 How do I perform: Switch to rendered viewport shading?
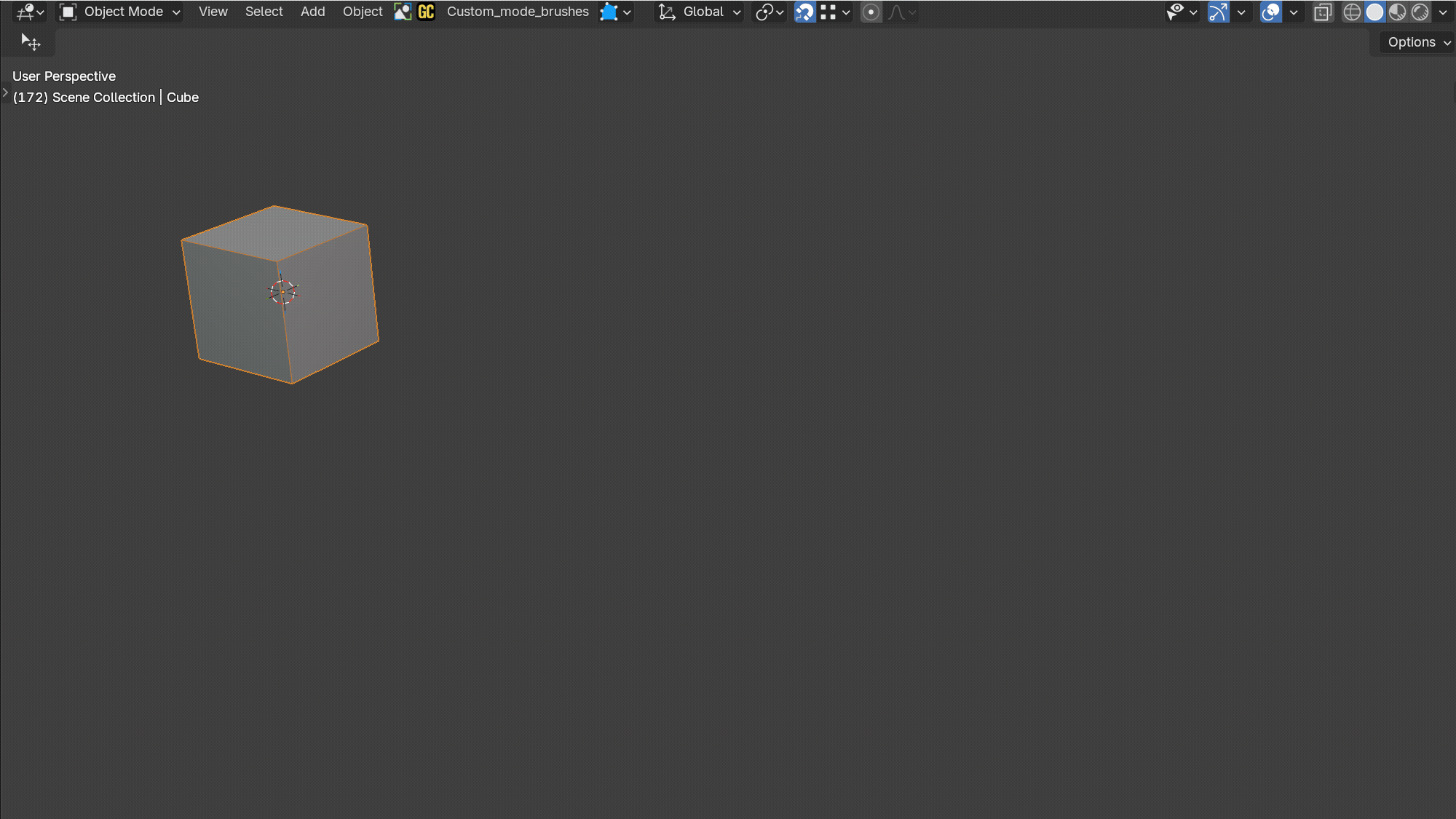pyautogui.click(x=1420, y=12)
